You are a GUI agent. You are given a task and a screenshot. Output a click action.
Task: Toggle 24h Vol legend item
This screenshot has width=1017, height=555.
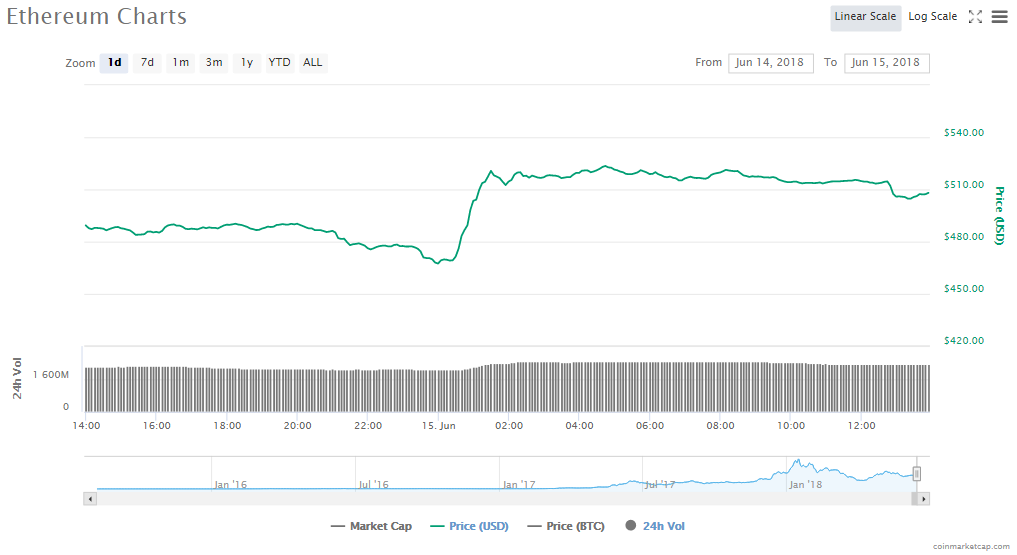(655, 526)
